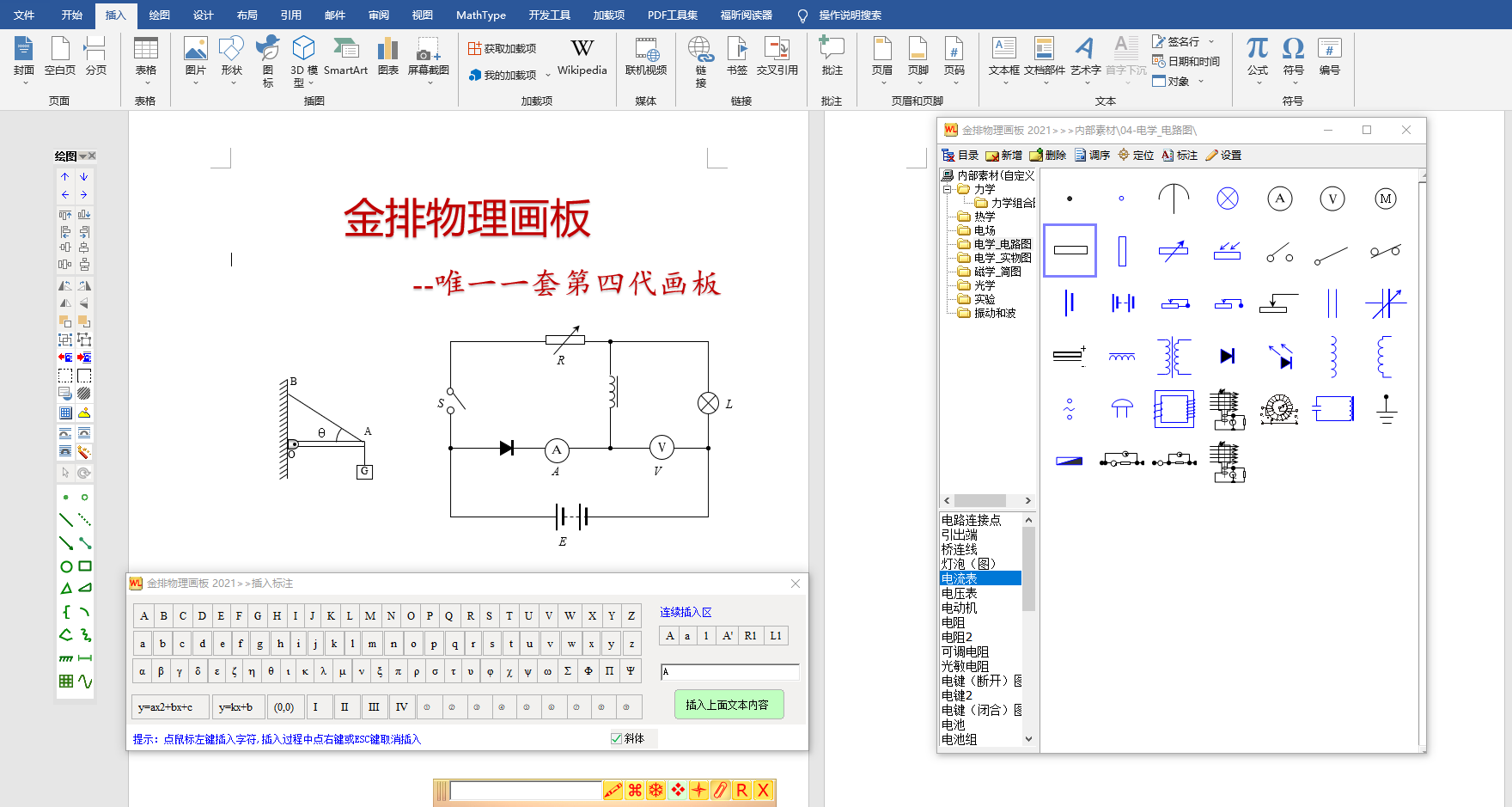Screen dimensions: 1512x807
Task: Open the 文件 File tab
Action: pyautogui.click(x=24, y=15)
